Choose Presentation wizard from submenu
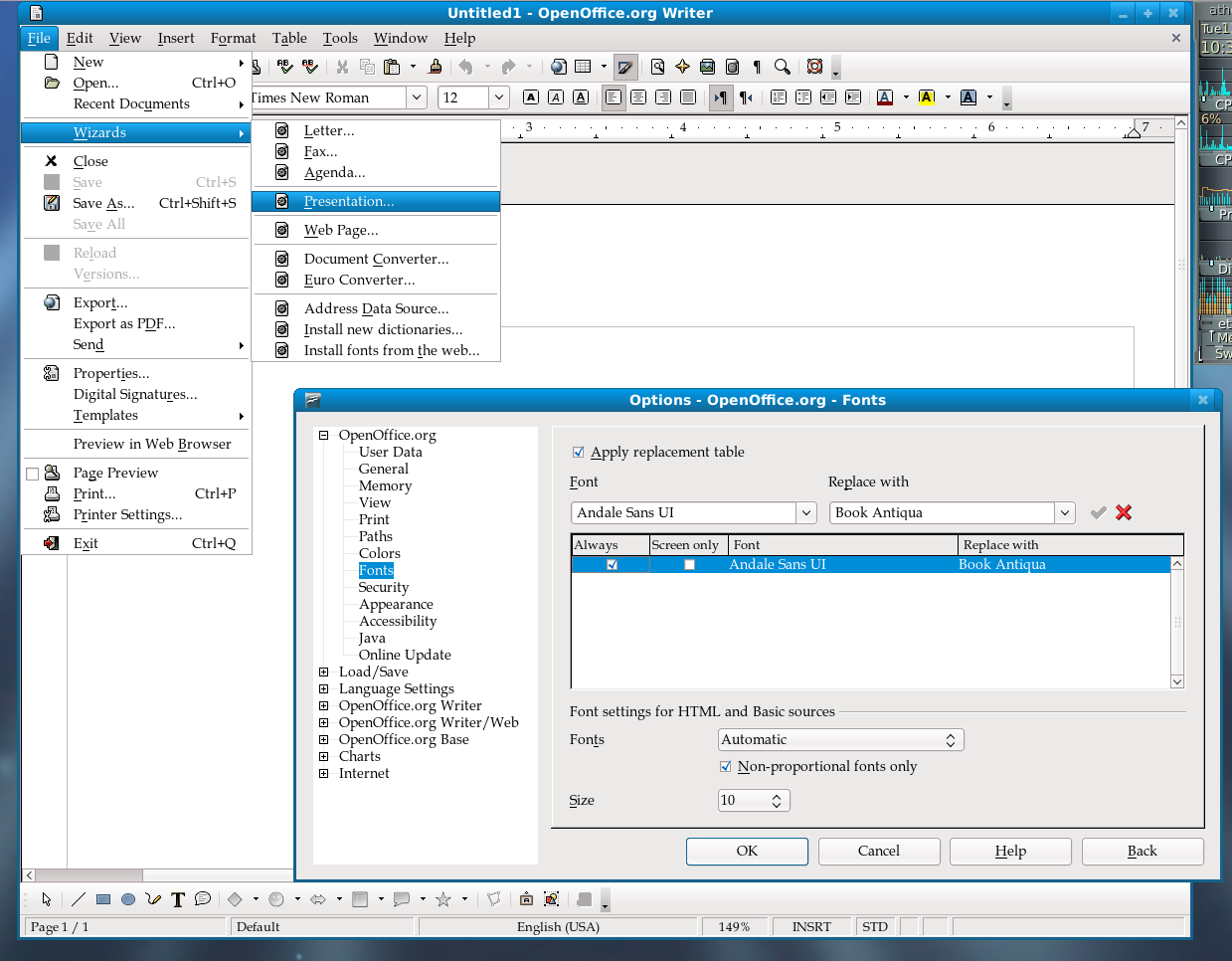 tap(349, 201)
